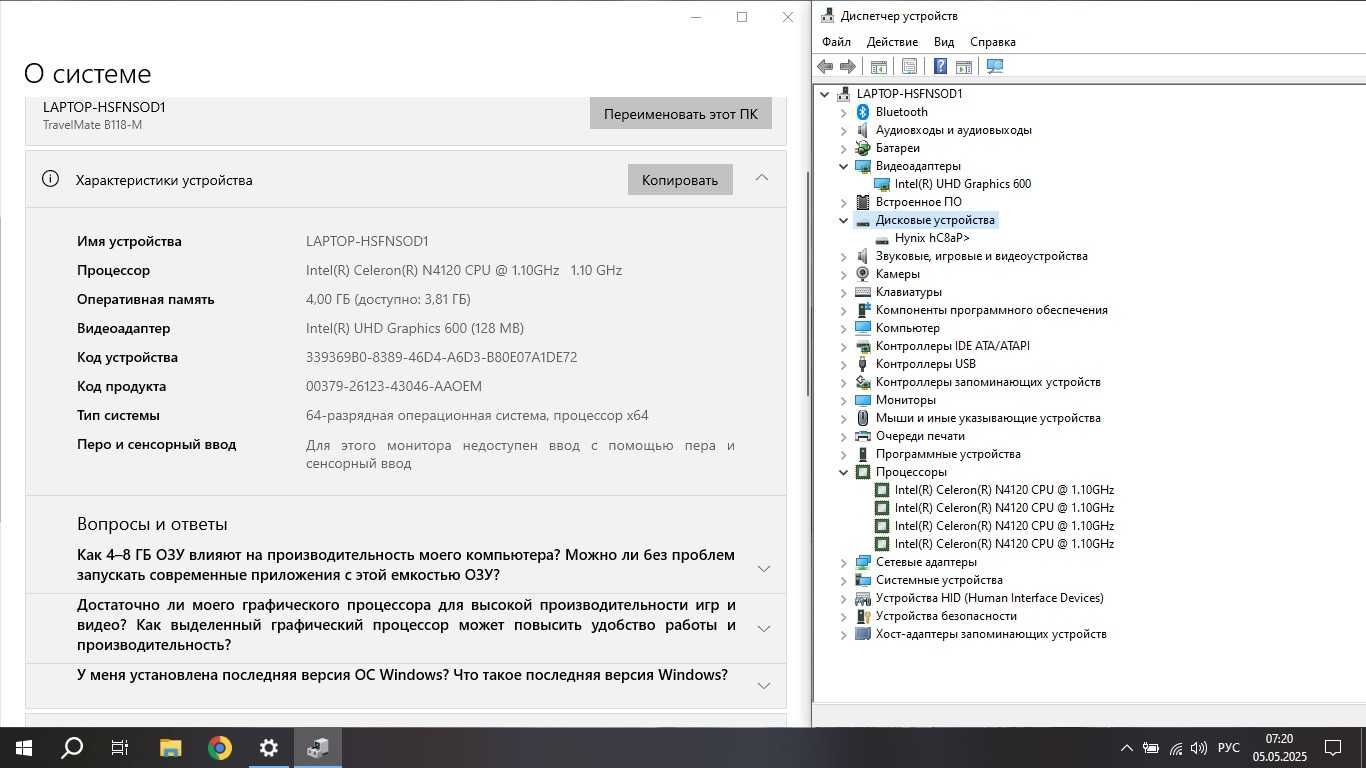
Task: Click Переименовать этот ПК button
Action: point(681,113)
